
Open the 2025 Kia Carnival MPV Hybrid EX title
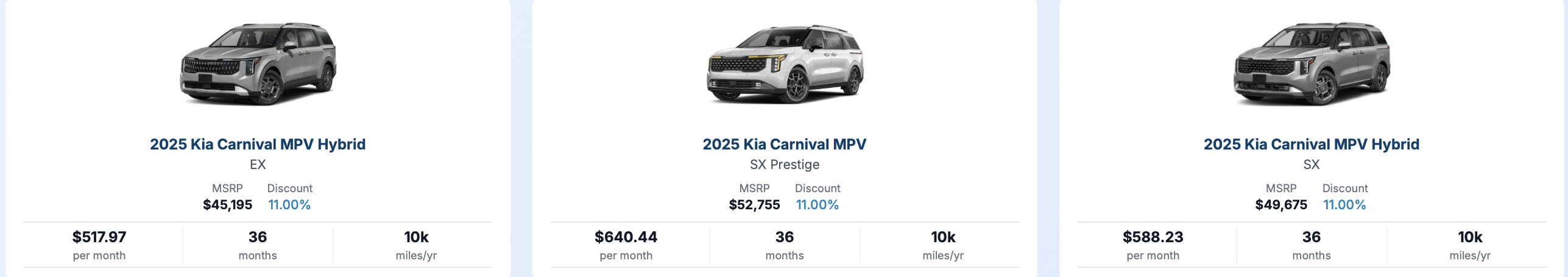(258, 144)
